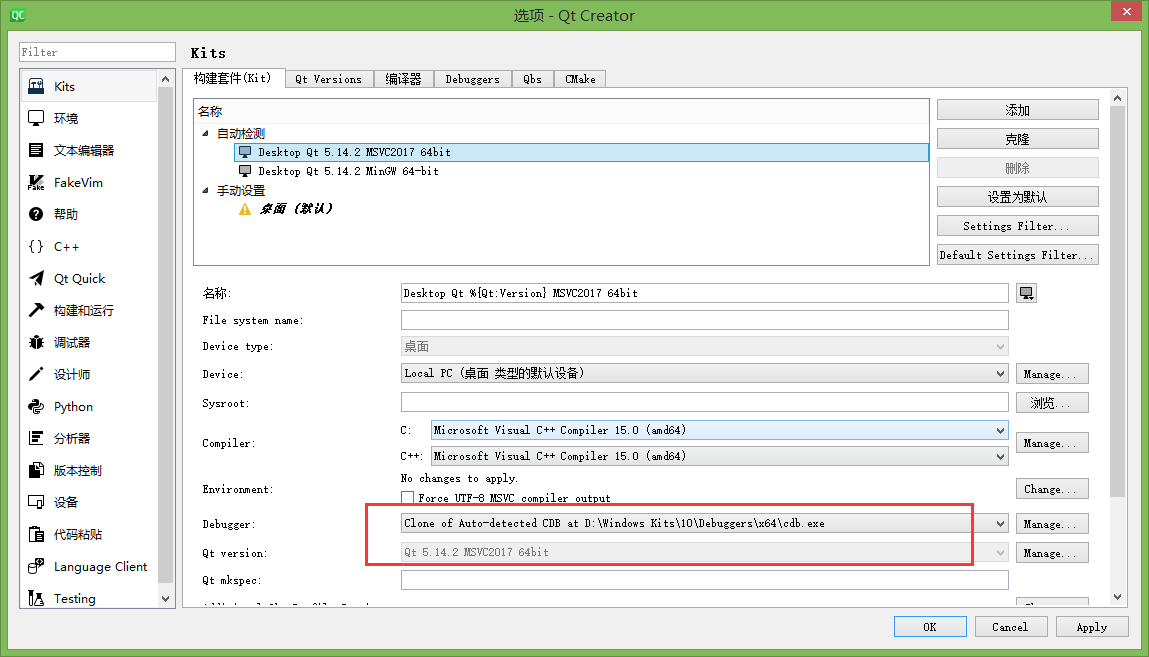Click the Qt mkspec input field
This screenshot has height=657, width=1149.
point(704,580)
